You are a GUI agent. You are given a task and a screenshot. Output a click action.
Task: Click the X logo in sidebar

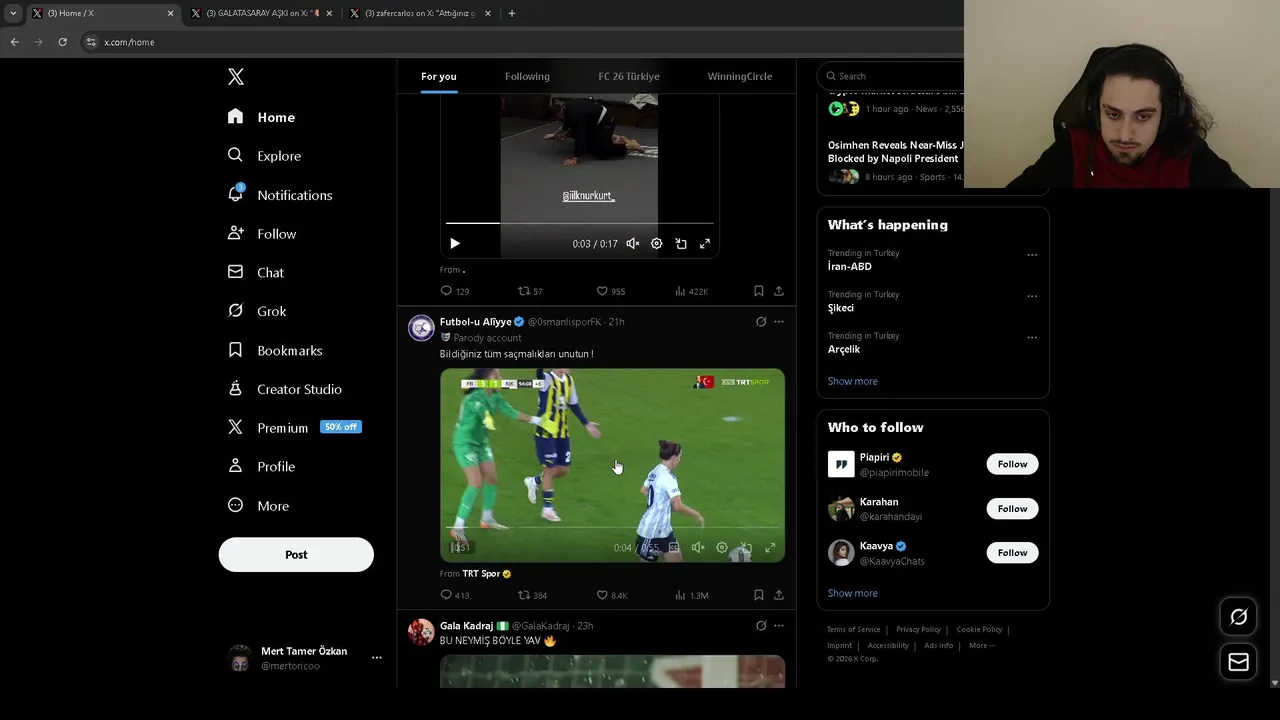click(x=236, y=77)
